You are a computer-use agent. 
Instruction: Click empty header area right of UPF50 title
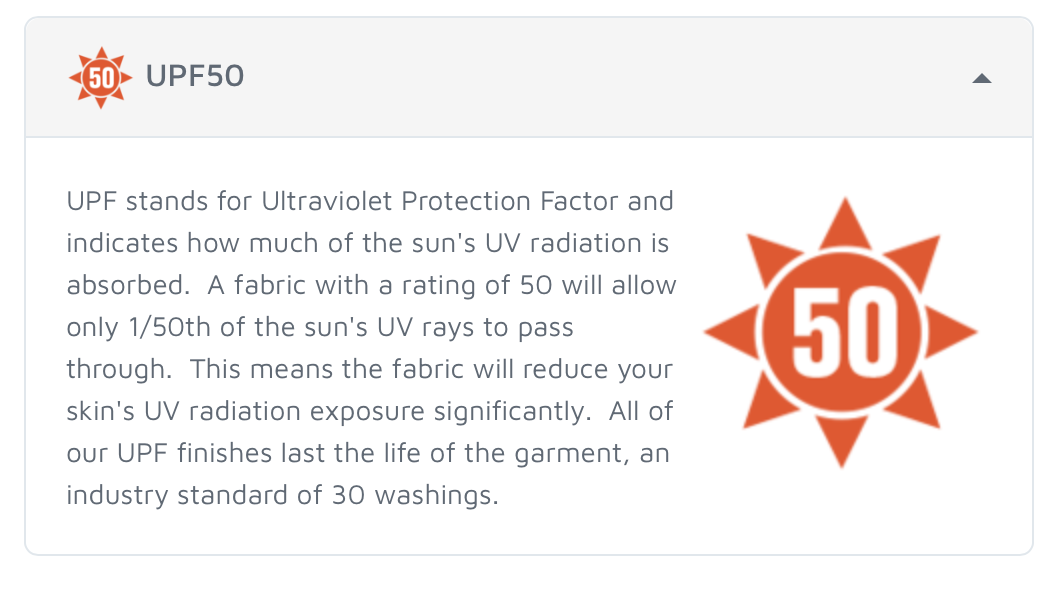pyautogui.click(x=607, y=78)
